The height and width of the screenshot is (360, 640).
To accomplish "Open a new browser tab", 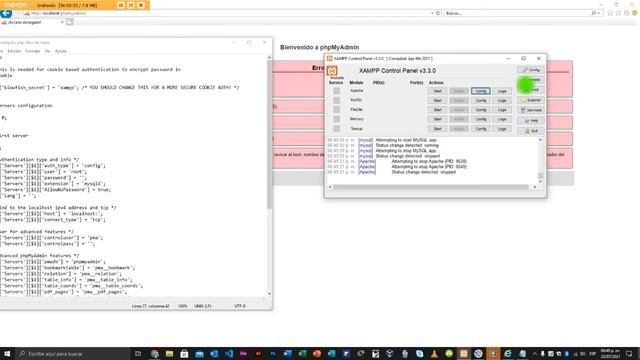I will (x=70, y=22).
